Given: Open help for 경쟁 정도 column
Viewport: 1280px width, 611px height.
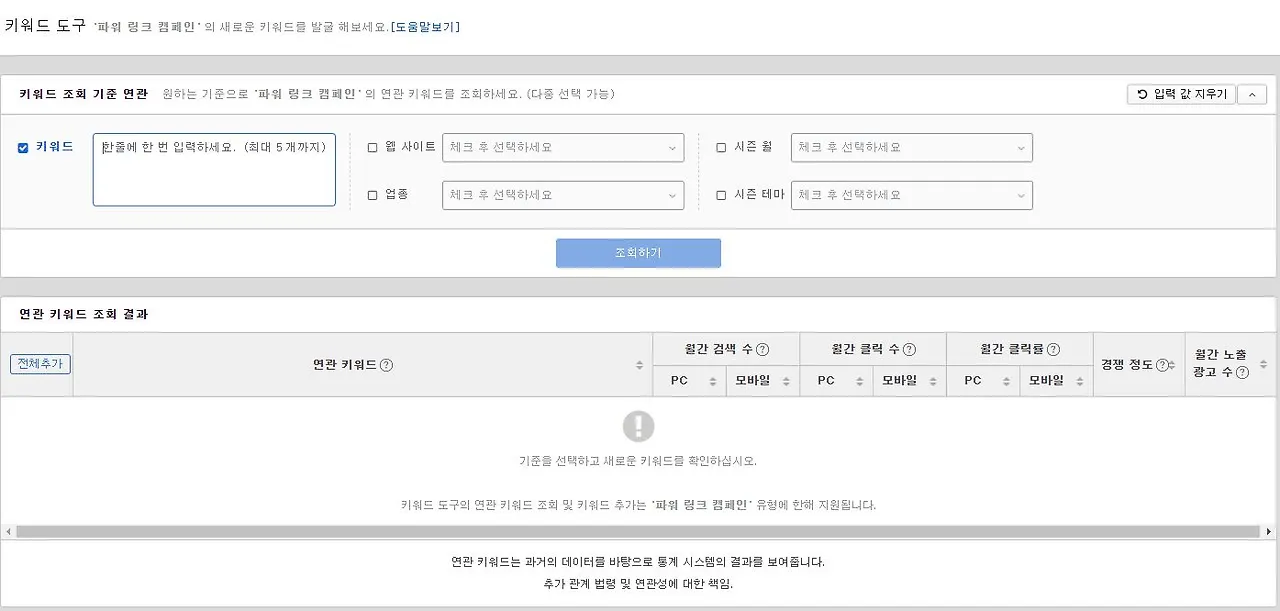Looking at the screenshot, I should point(1163,365).
